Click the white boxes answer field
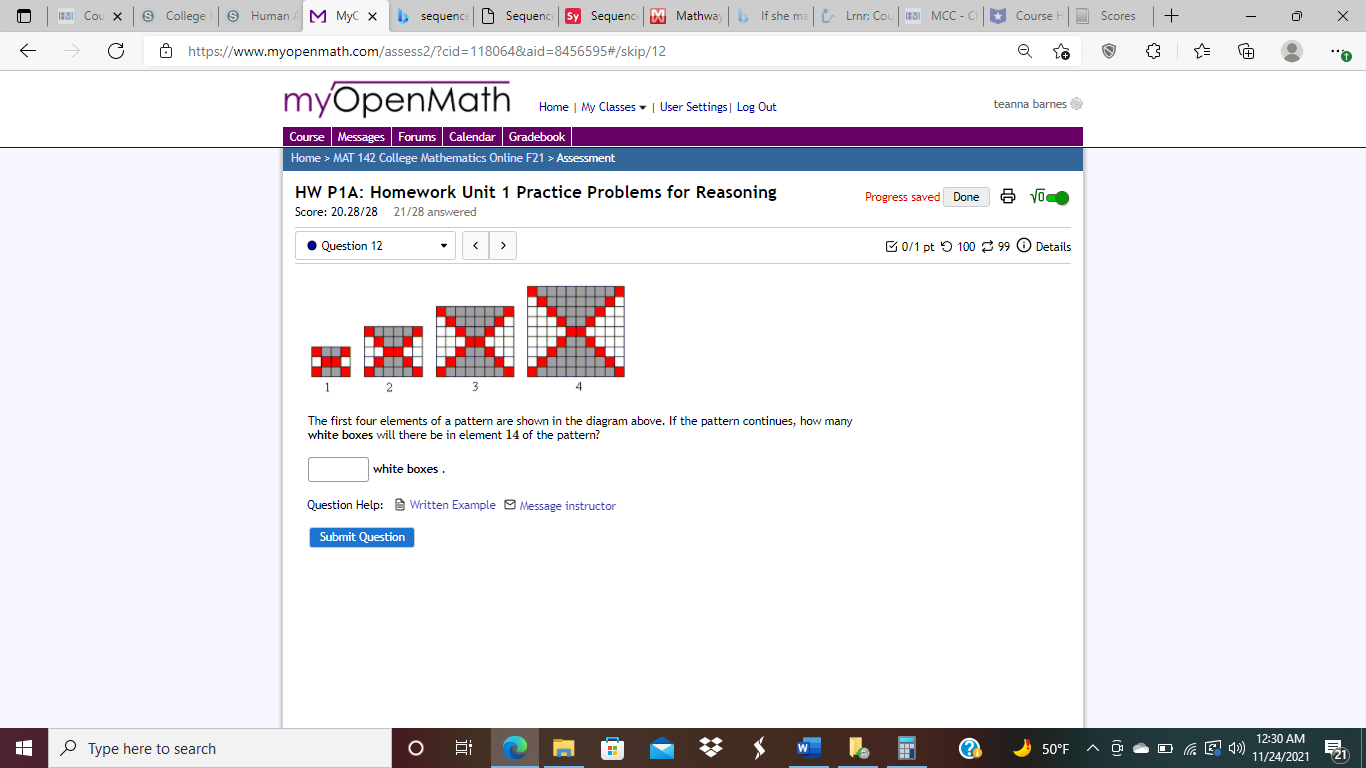The height and width of the screenshot is (768, 1366). click(x=338, y=469)
